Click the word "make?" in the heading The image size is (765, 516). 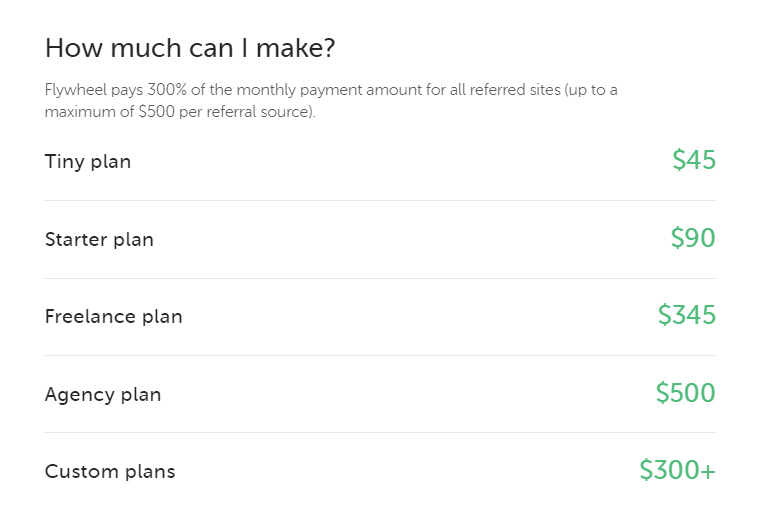(x=296, y=48)
